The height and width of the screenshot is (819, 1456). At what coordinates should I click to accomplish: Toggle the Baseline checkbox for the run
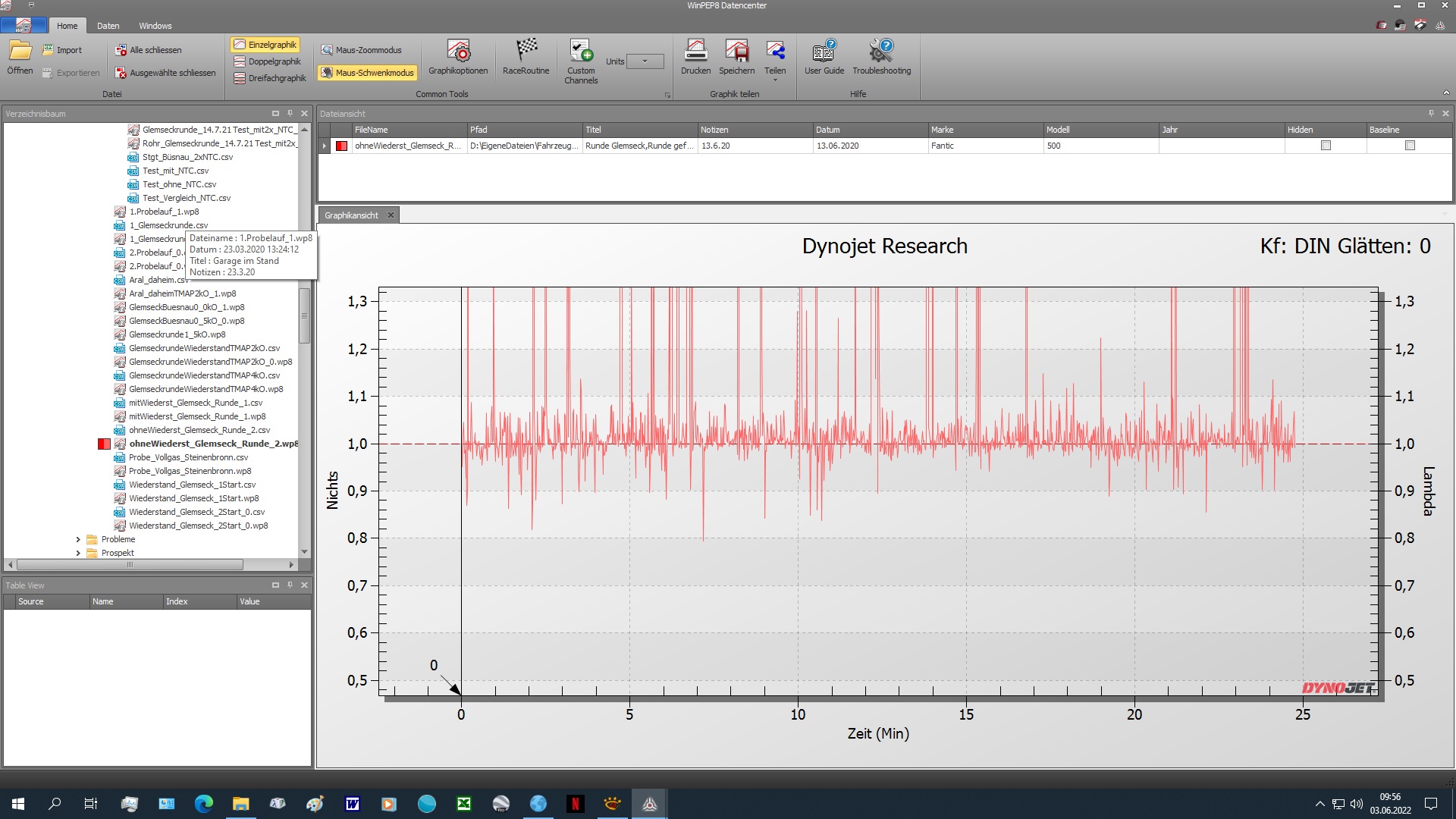click(x=1410, y=146)
